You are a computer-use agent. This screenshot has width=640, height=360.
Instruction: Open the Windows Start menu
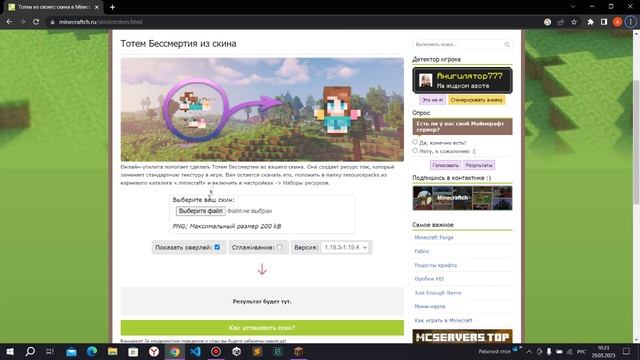click(9, 351)
